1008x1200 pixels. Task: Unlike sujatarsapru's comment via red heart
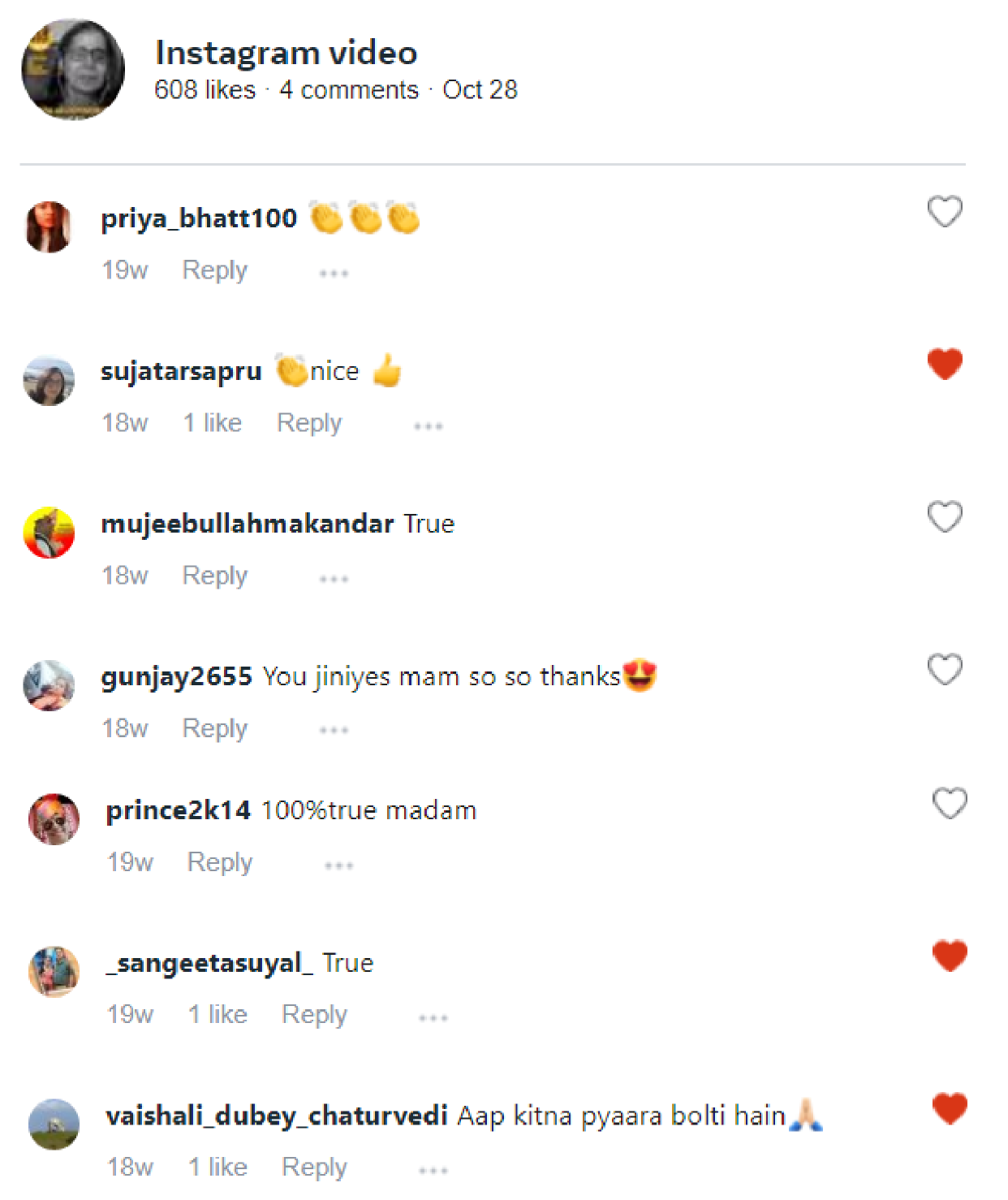pos(945,364)
